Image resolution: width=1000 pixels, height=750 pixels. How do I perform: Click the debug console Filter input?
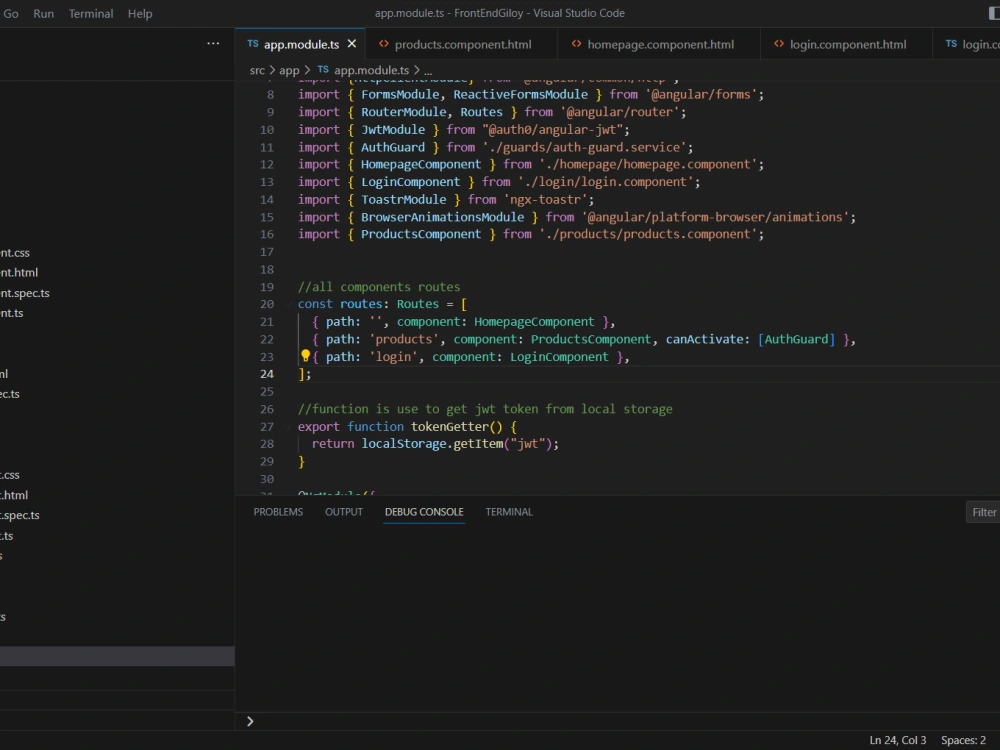(983, 512)
